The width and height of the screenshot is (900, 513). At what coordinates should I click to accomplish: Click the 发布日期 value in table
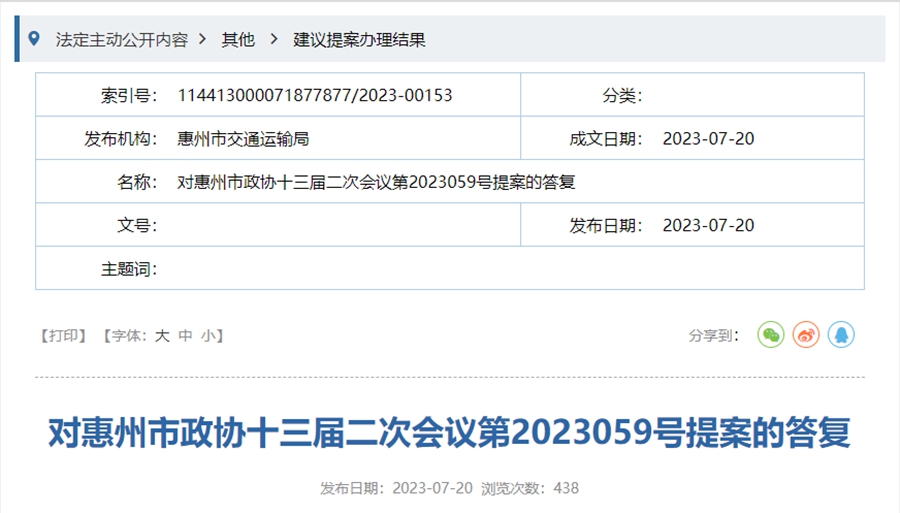(x=708, y=225)
